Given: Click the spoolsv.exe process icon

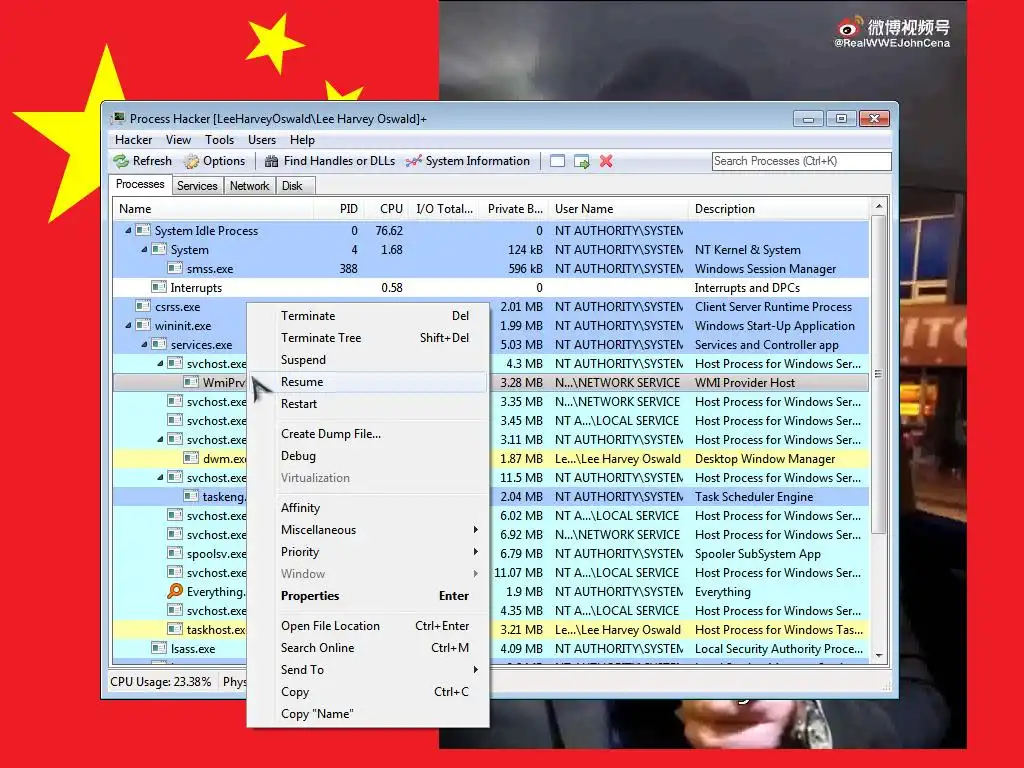Looking at the screenshot, I should tap(175, 553).
